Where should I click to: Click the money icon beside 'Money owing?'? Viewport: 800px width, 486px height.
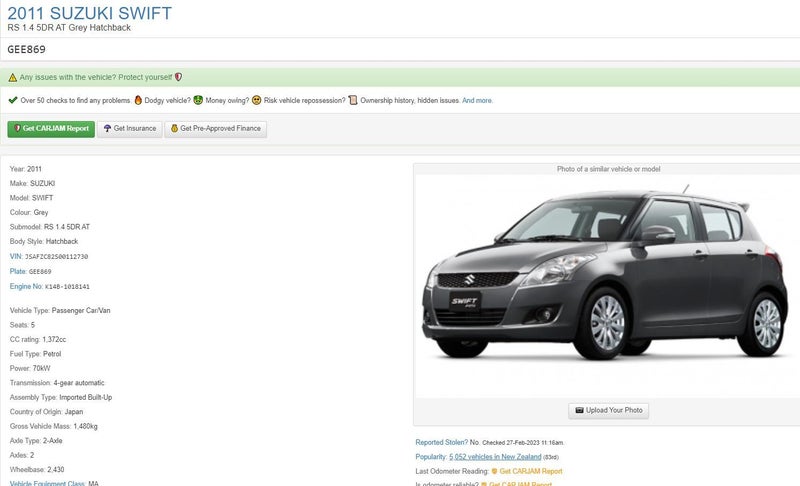click(x=199, y=100)
